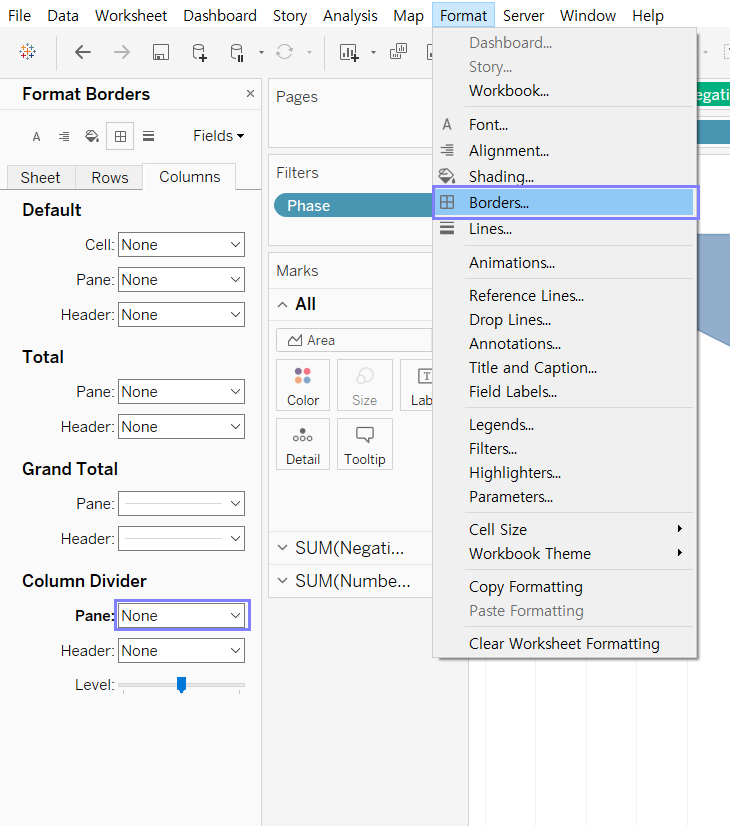The width and height of the screenshot is (730, 826).
Task: Click the Phase filter pill
Action: 353,205
